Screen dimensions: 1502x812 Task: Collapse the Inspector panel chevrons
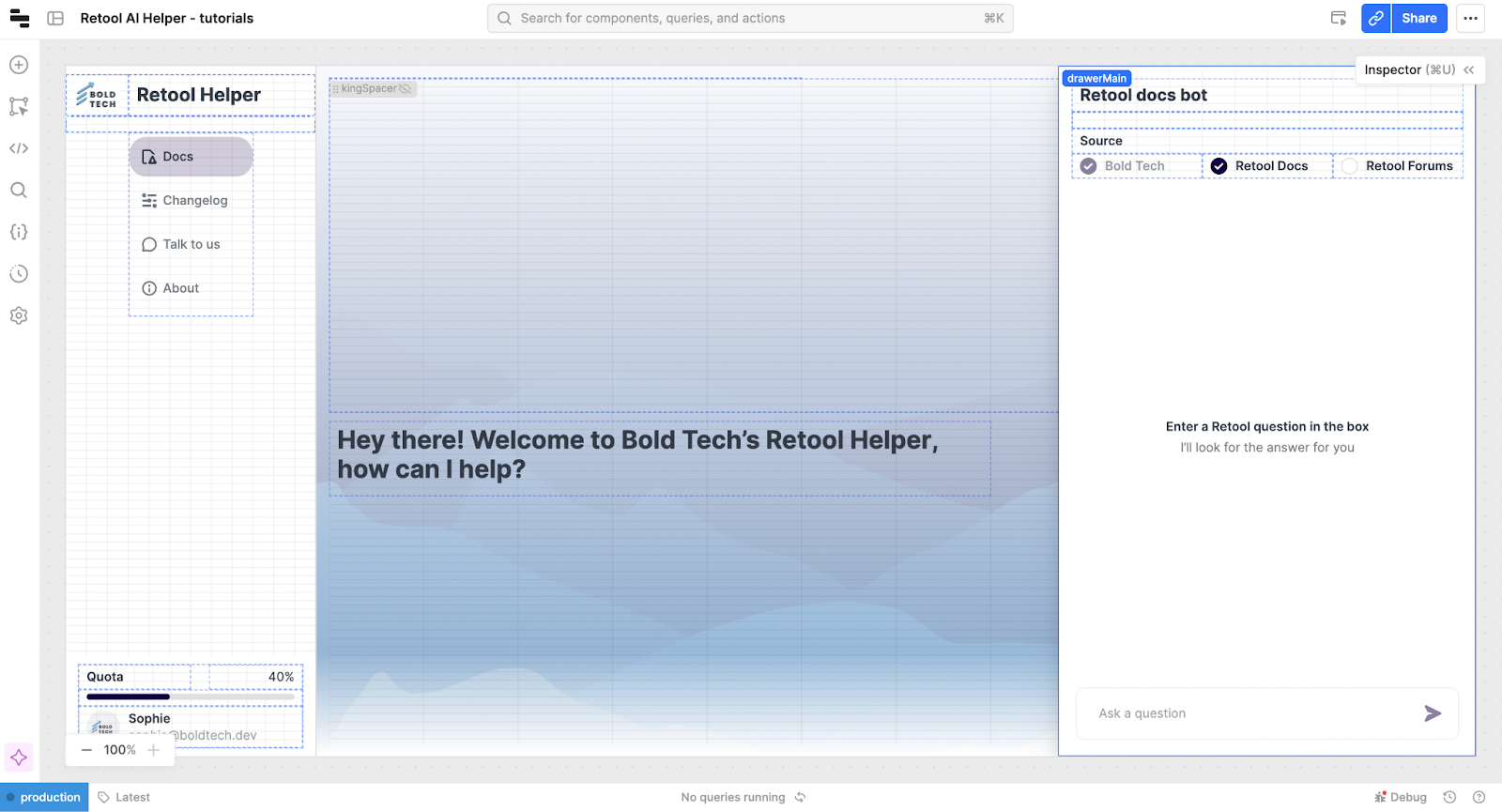coord(1469,70)
